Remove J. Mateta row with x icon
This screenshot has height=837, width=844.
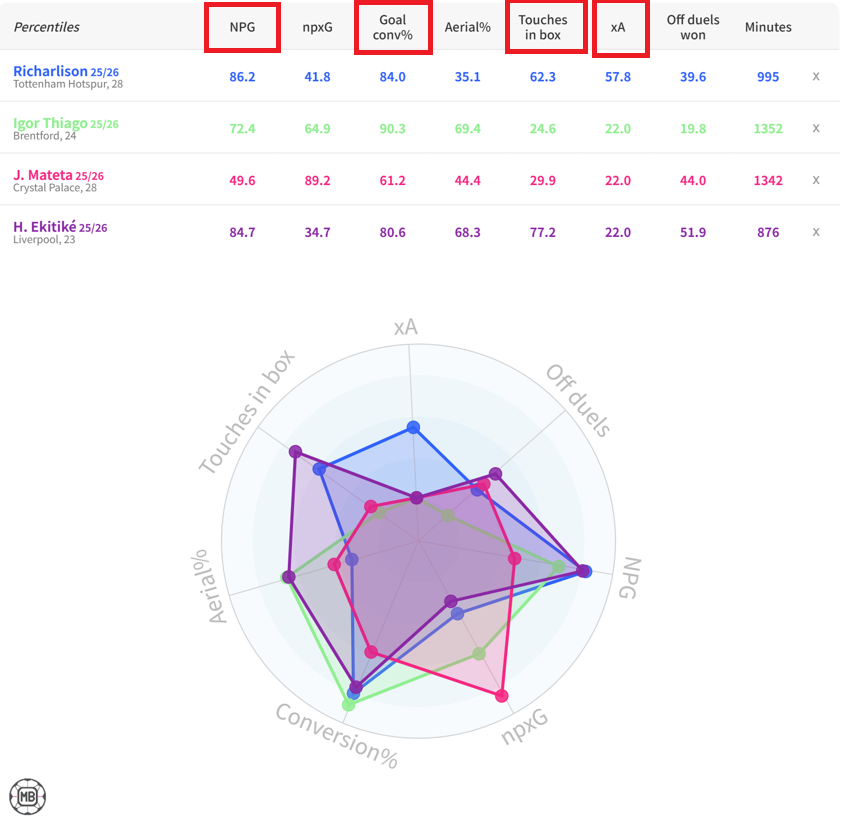point(816,180)
